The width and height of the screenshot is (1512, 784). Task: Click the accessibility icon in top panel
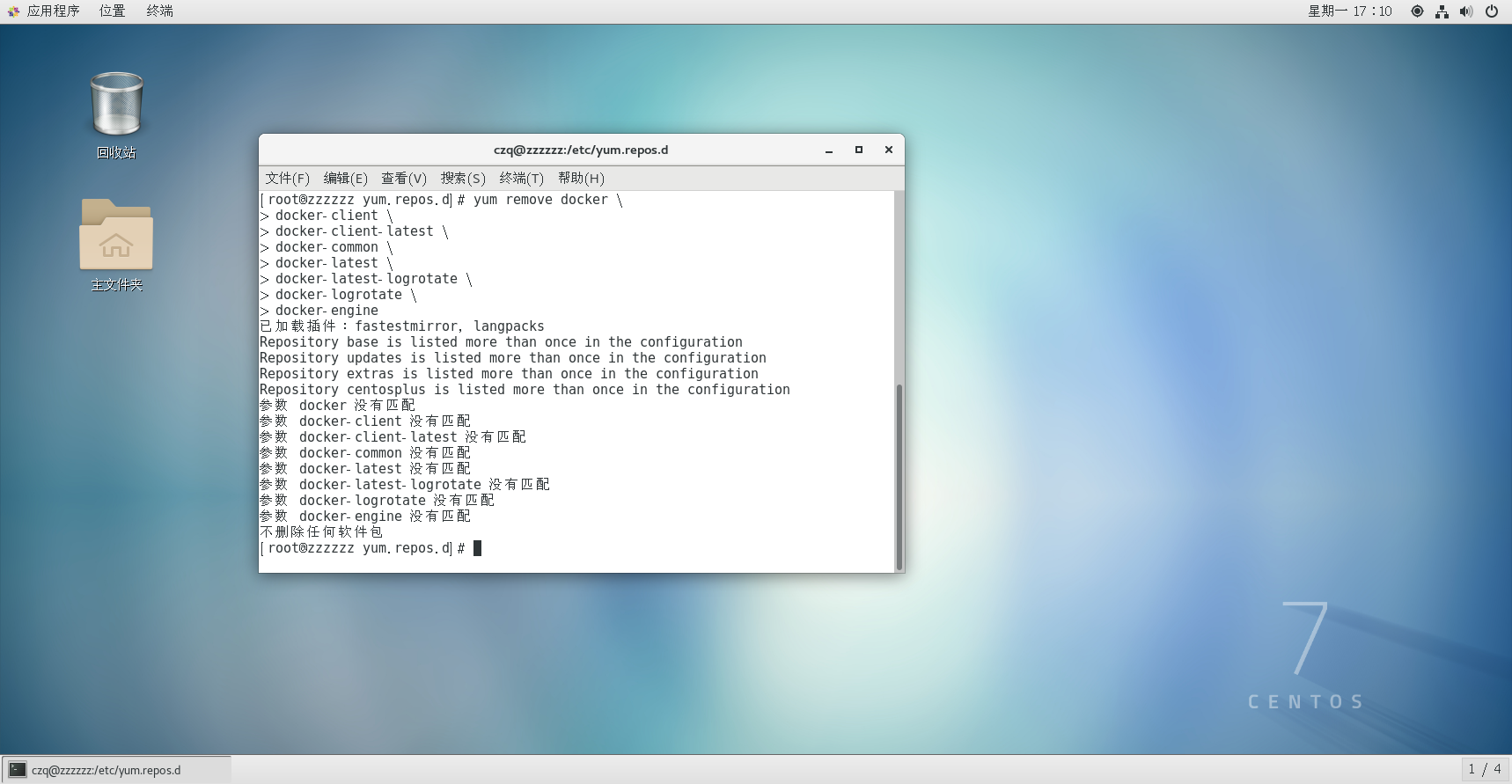tap(1417, 11)
